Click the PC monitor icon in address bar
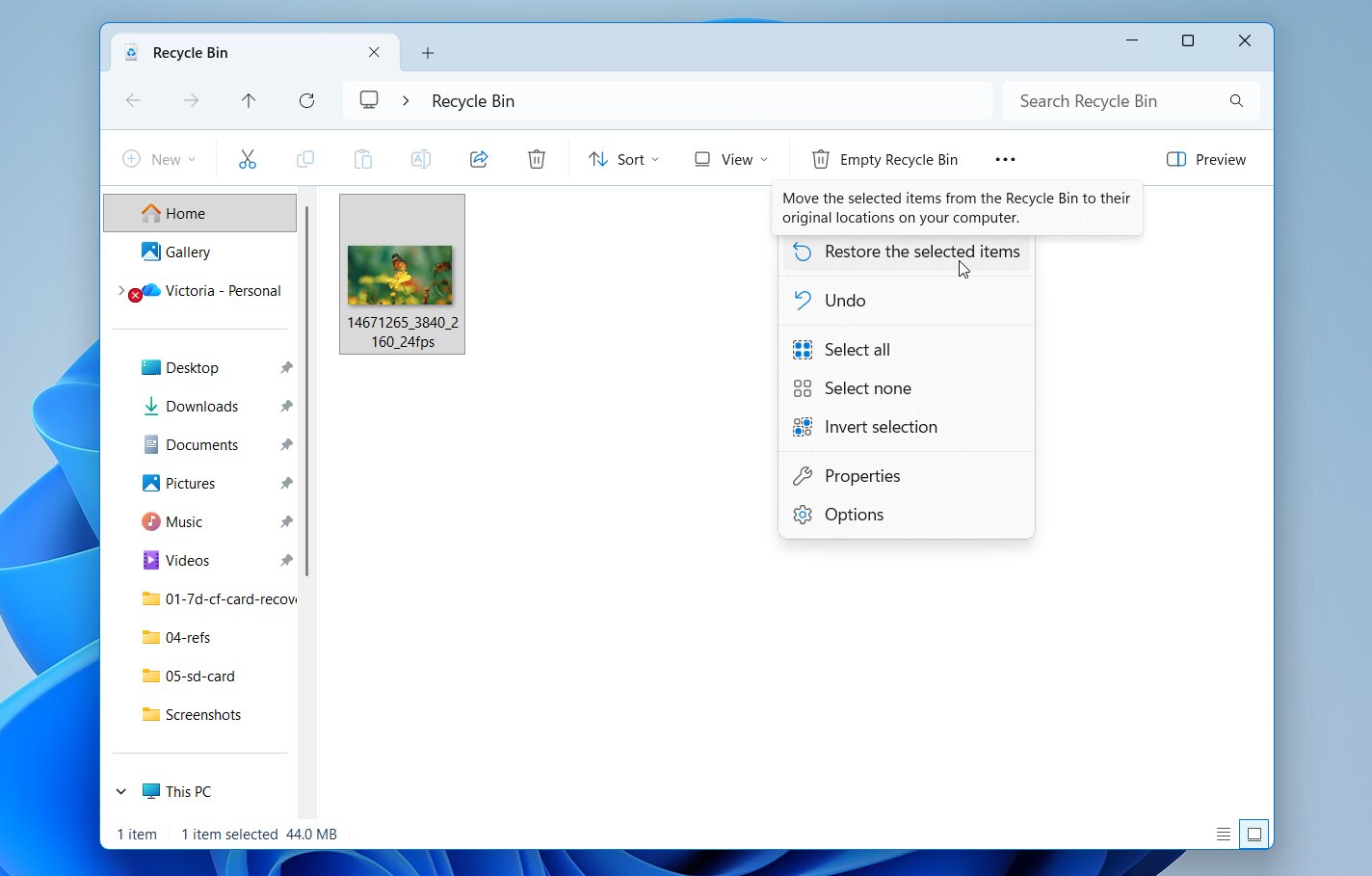Image resolution: width=1372 pixels, height=876 pixels. click(369, 100)
